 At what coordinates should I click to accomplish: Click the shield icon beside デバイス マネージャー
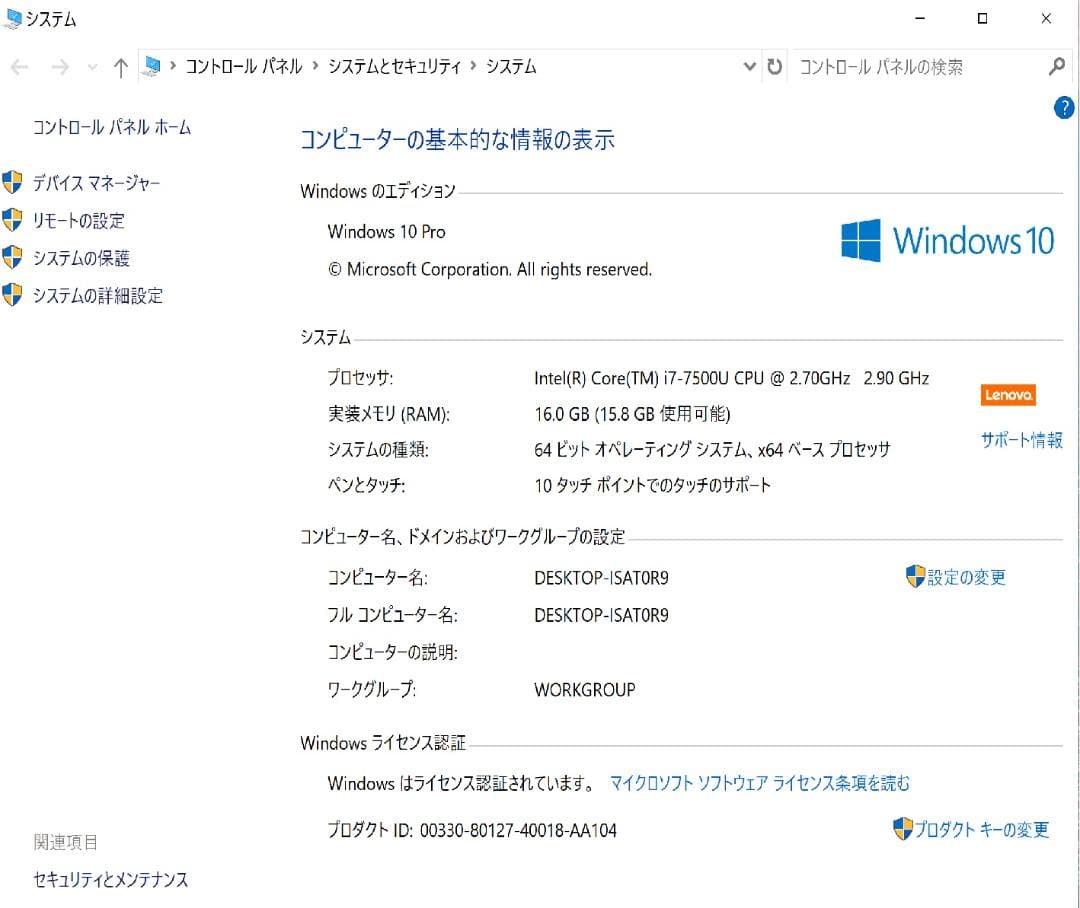click(13, 182)
